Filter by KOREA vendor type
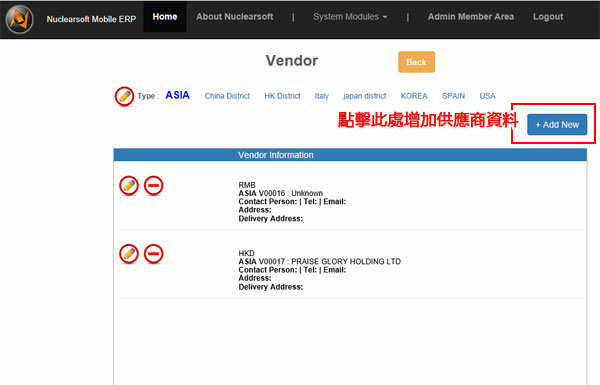This screenshot has width=600, height=385. click(x=414, y=96)
